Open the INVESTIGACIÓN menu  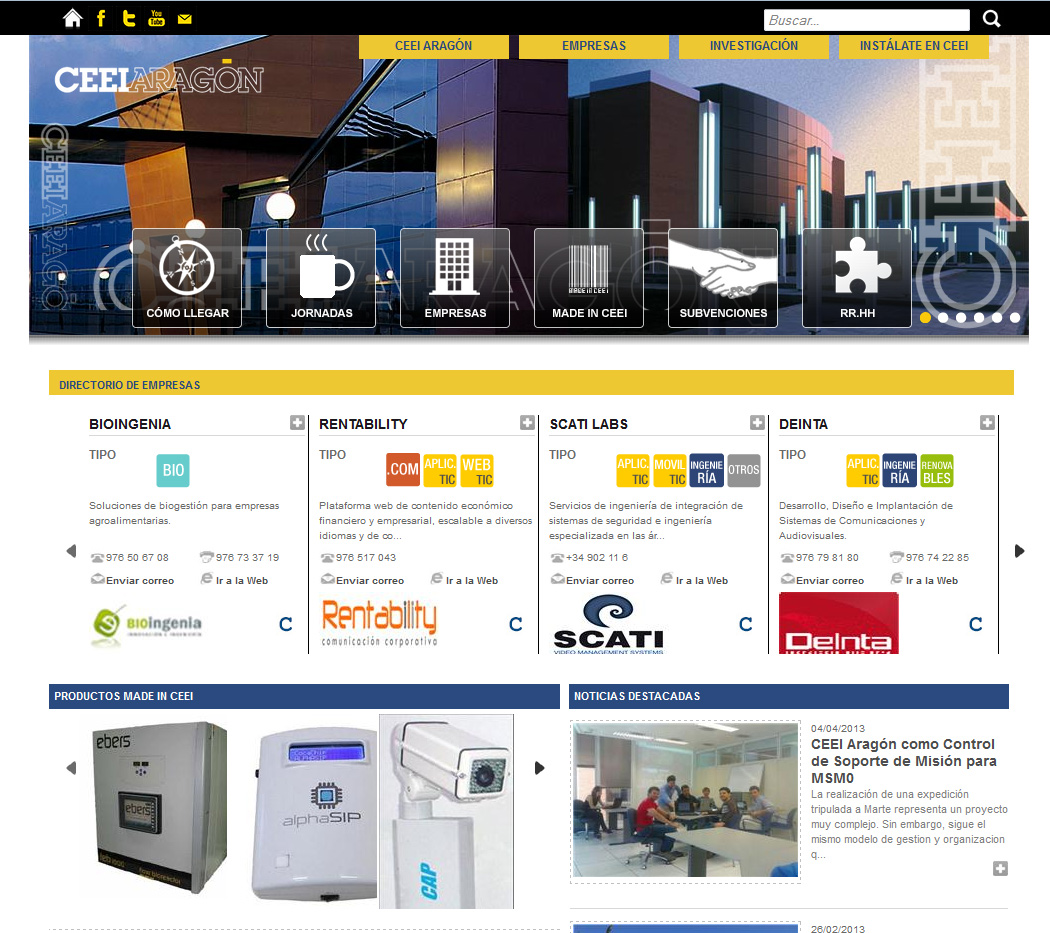pyautogui.click(x=754, y=46)
